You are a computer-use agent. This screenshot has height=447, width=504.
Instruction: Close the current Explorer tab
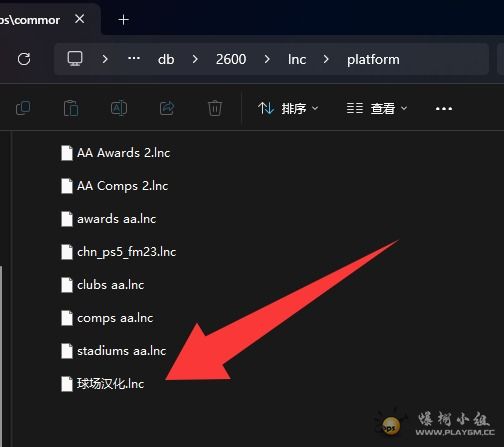coord(80,19)
